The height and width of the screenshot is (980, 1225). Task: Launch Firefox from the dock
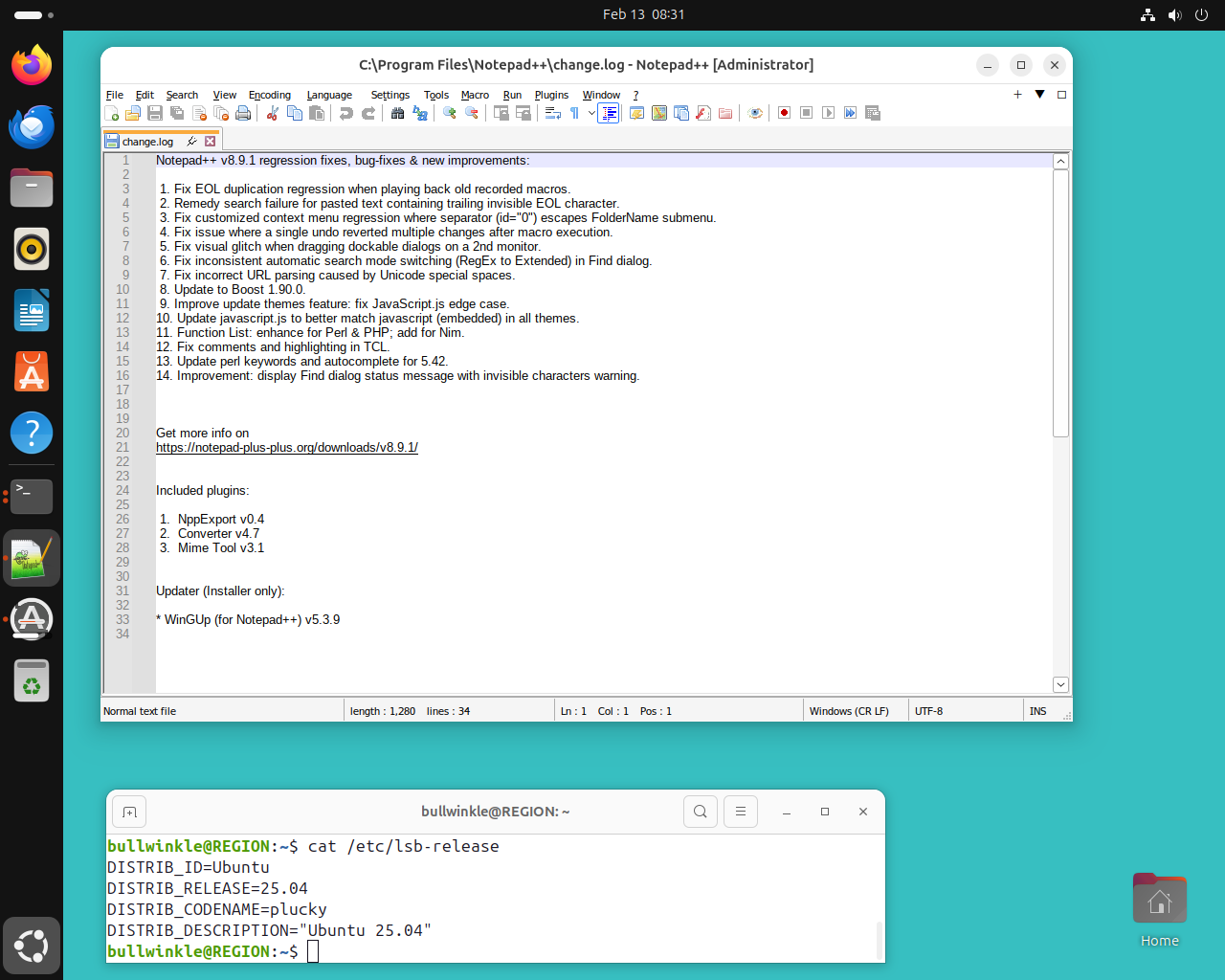pyautogui.click(x=32, y=65)
